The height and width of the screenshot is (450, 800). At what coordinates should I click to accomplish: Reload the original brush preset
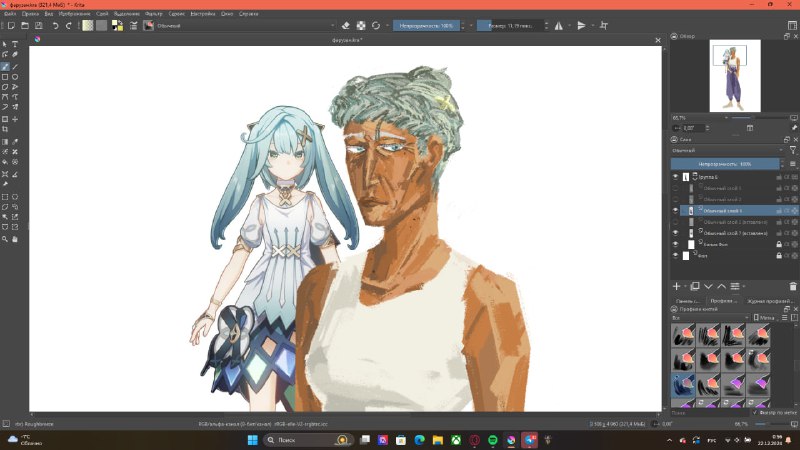[376, 26]
